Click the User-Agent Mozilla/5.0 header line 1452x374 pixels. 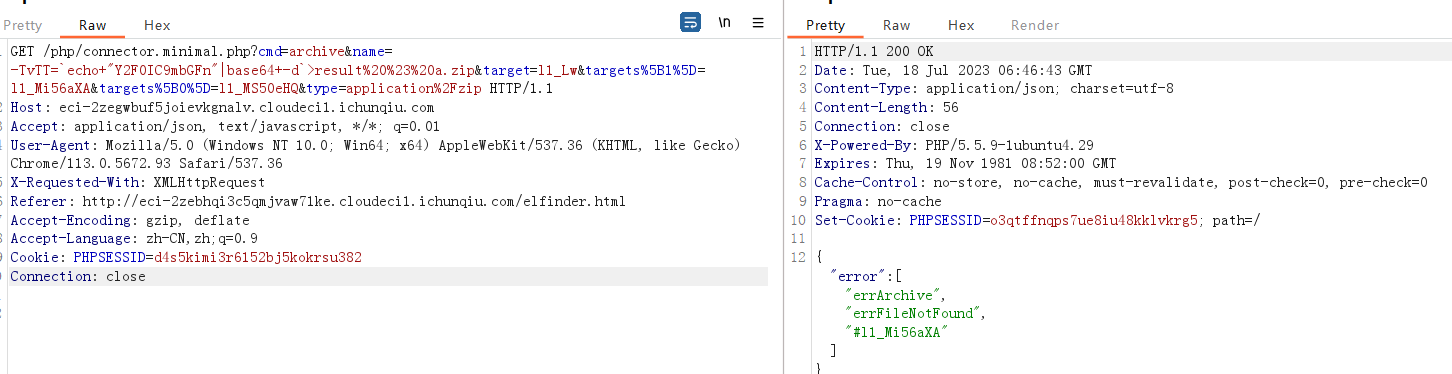(375, 145)
